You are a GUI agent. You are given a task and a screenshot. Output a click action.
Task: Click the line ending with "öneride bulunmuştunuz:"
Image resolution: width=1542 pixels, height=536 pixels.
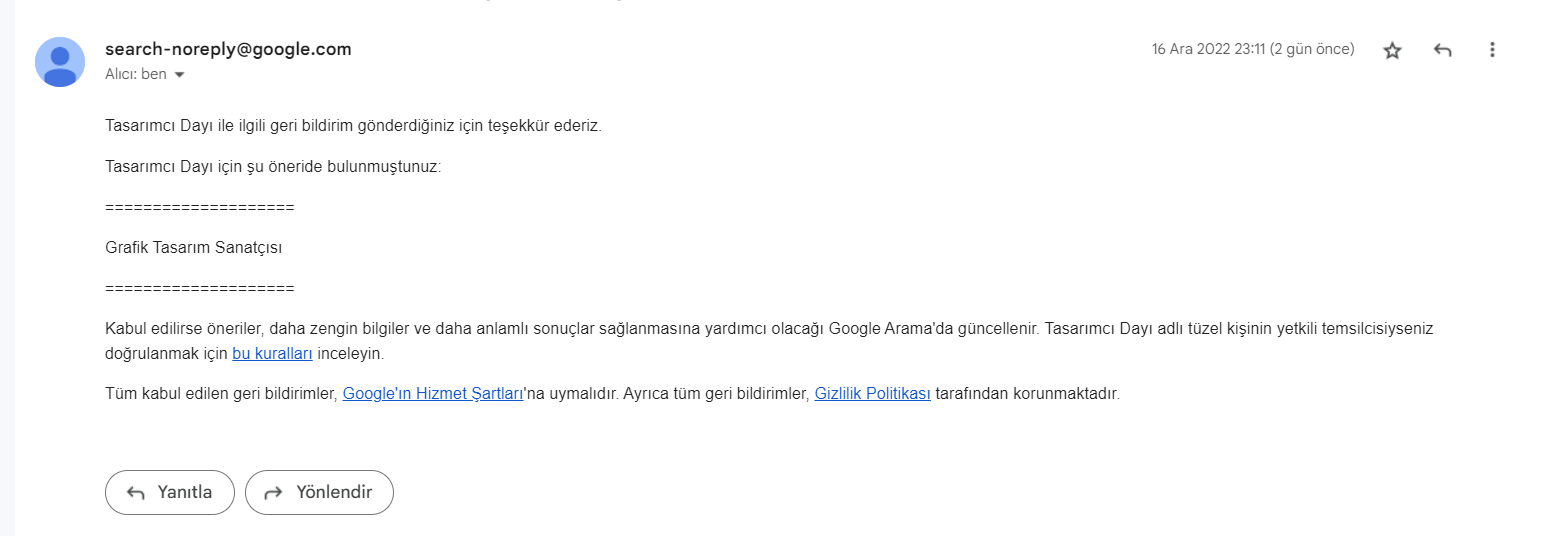pyautogui.click(x=273, y=167)
